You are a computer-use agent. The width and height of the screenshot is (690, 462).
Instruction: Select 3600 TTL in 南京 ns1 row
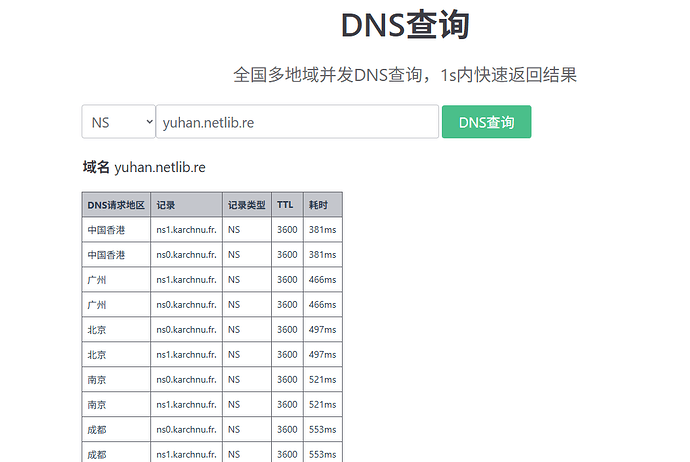[287, 404]
